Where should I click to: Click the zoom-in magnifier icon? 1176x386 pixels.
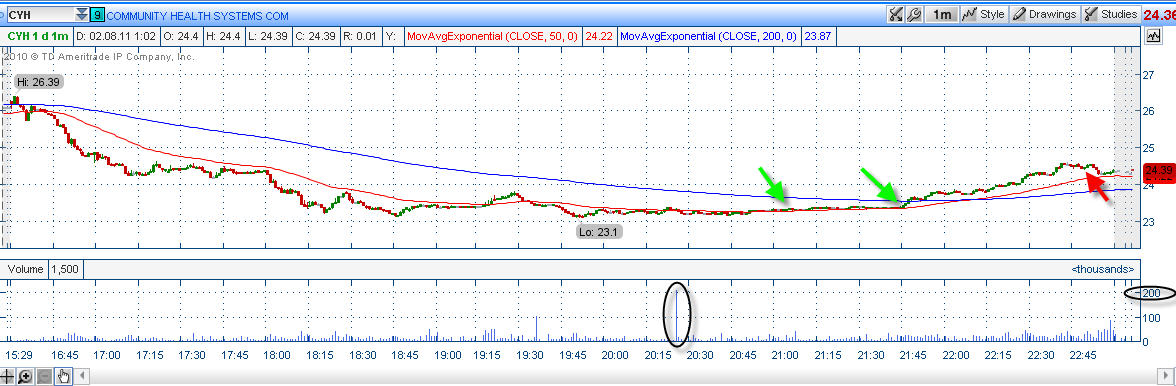pyautogui.click(x=25, y=376)
